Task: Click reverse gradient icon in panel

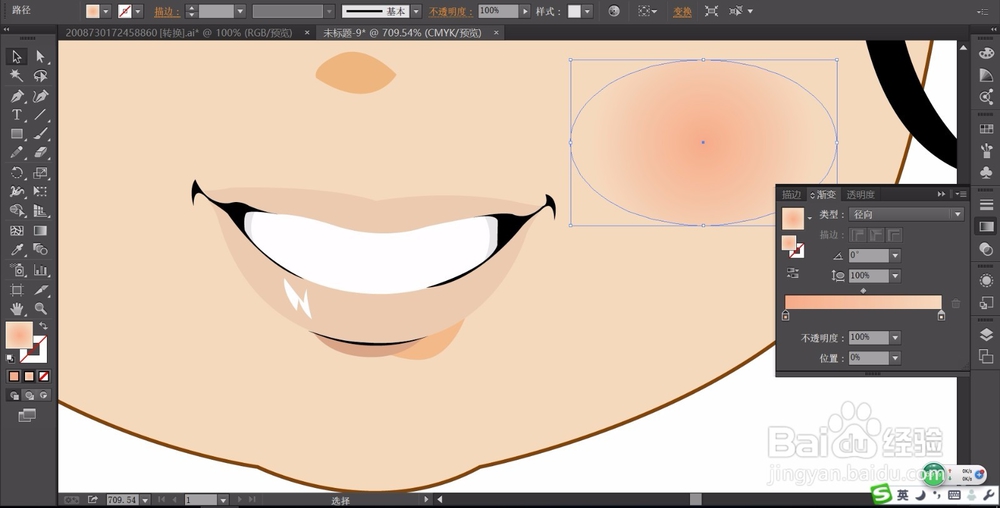Action: (793, 273)
